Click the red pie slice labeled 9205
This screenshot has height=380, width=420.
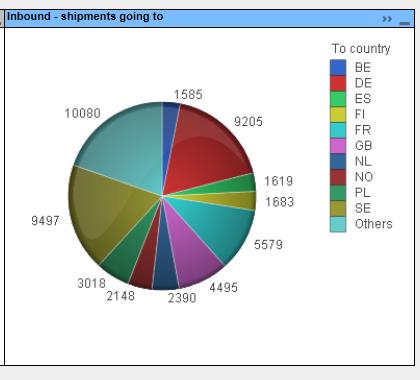tap(203, 150)
